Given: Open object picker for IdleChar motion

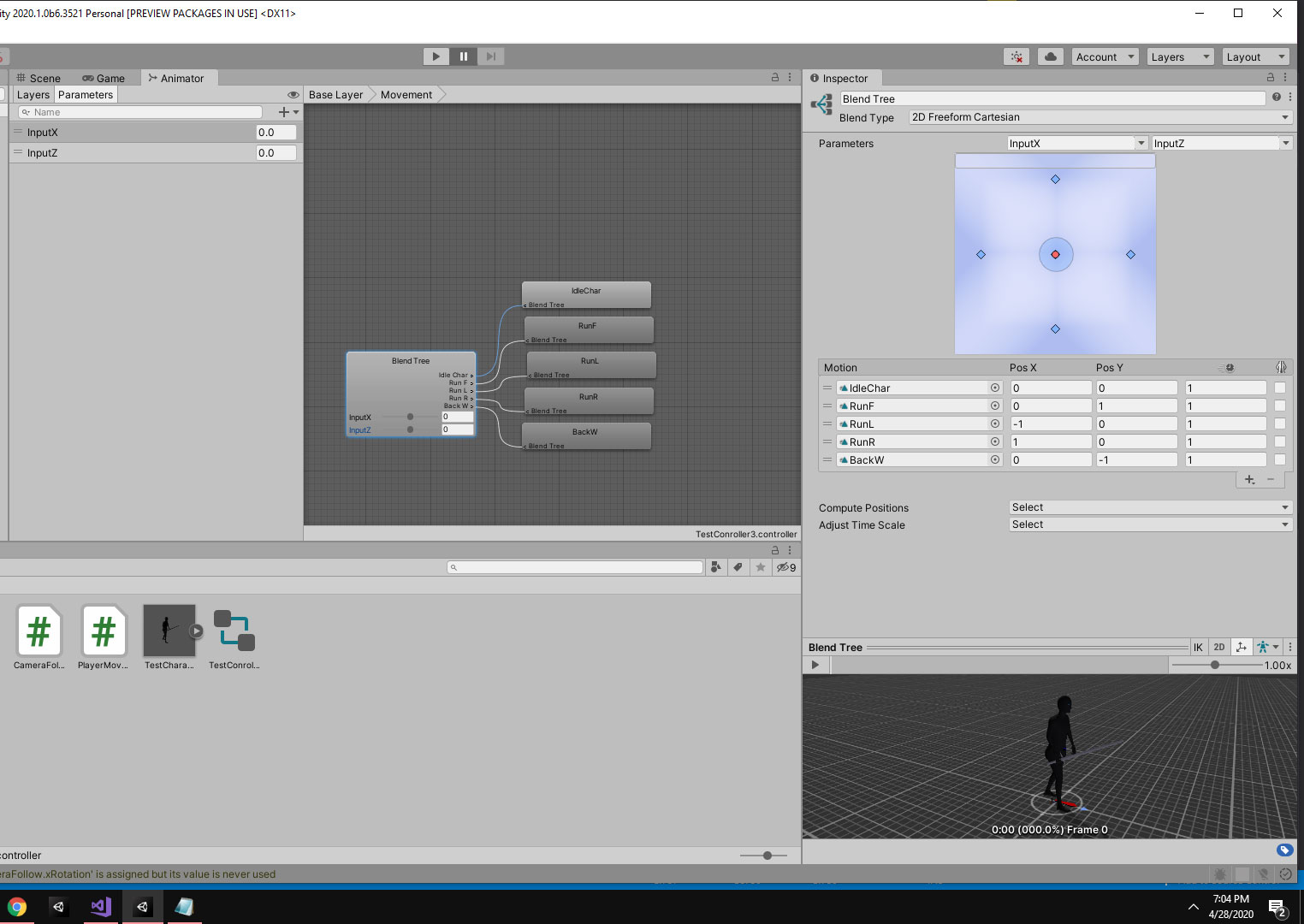Looking at the screenshot, I should pyautogui.click(x=995, y=388).
